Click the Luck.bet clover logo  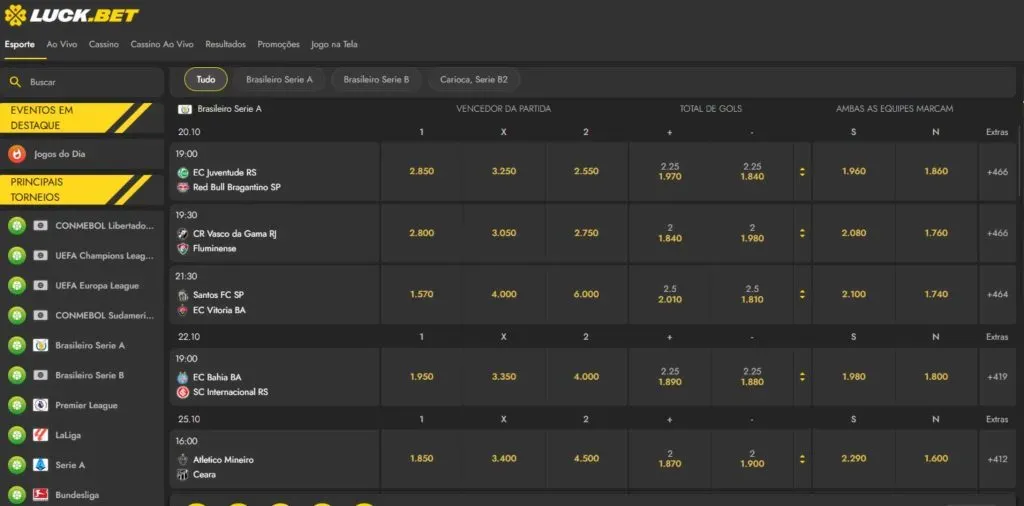tap(16, 16)
